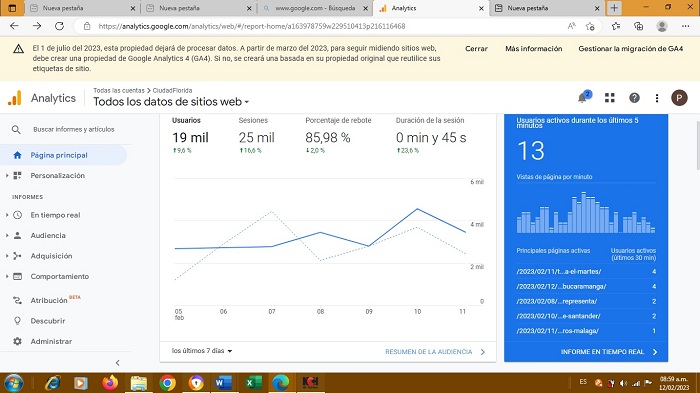Open the three-dot options menu in Analytics header
Viewport: 700px width, 393px height.
[x=657, y=98]
